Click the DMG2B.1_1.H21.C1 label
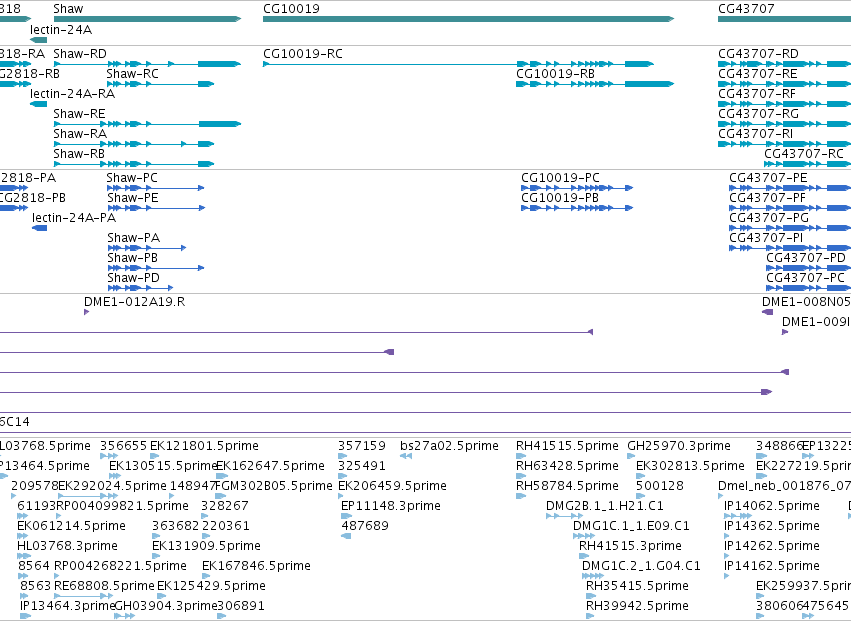 point(605,506)
